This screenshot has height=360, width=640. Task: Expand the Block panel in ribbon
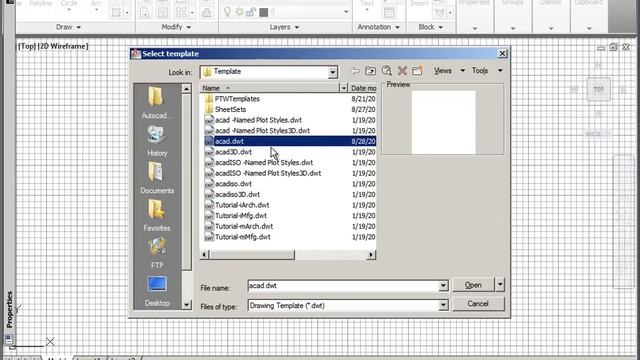tap(431, 27)
